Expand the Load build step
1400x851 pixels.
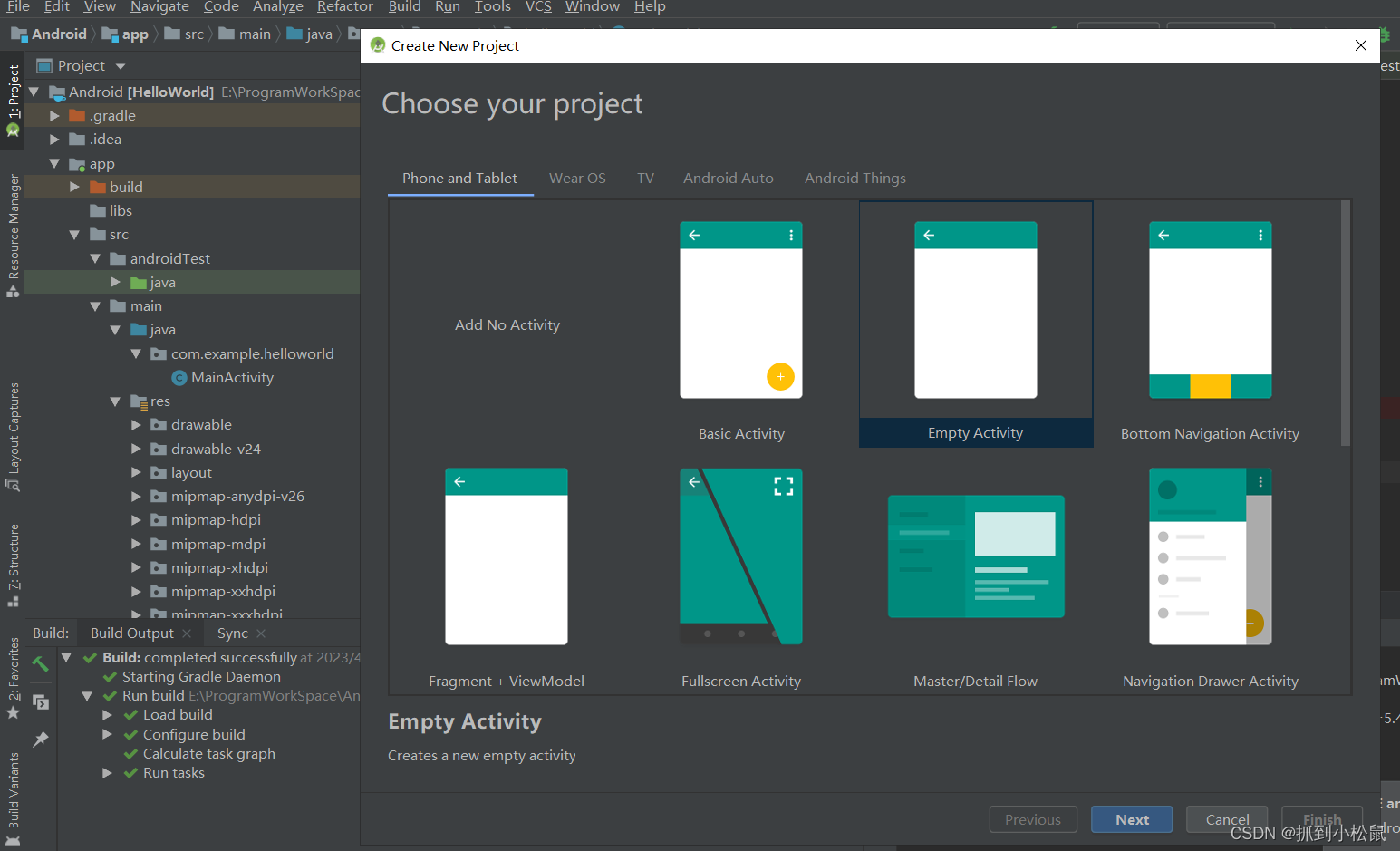click(107, 715)
